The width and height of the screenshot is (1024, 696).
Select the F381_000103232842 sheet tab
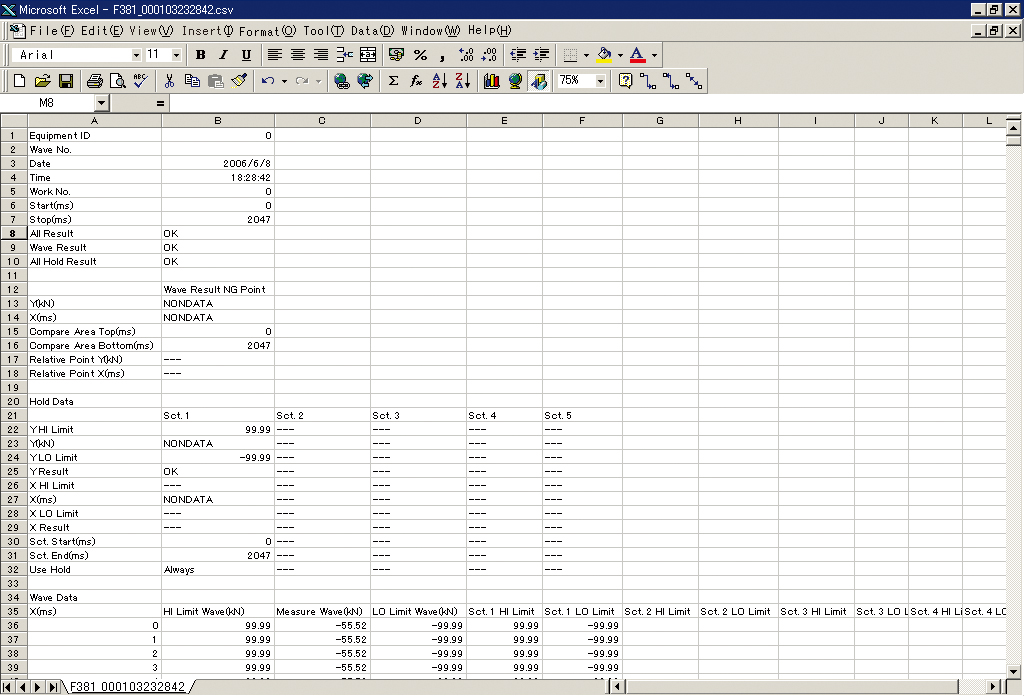[127, 687]
